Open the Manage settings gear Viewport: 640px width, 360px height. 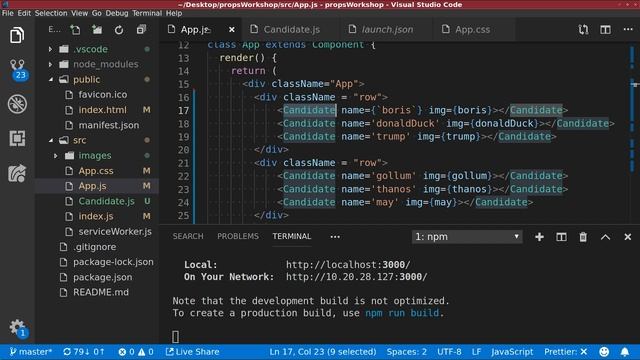point(17,327)
